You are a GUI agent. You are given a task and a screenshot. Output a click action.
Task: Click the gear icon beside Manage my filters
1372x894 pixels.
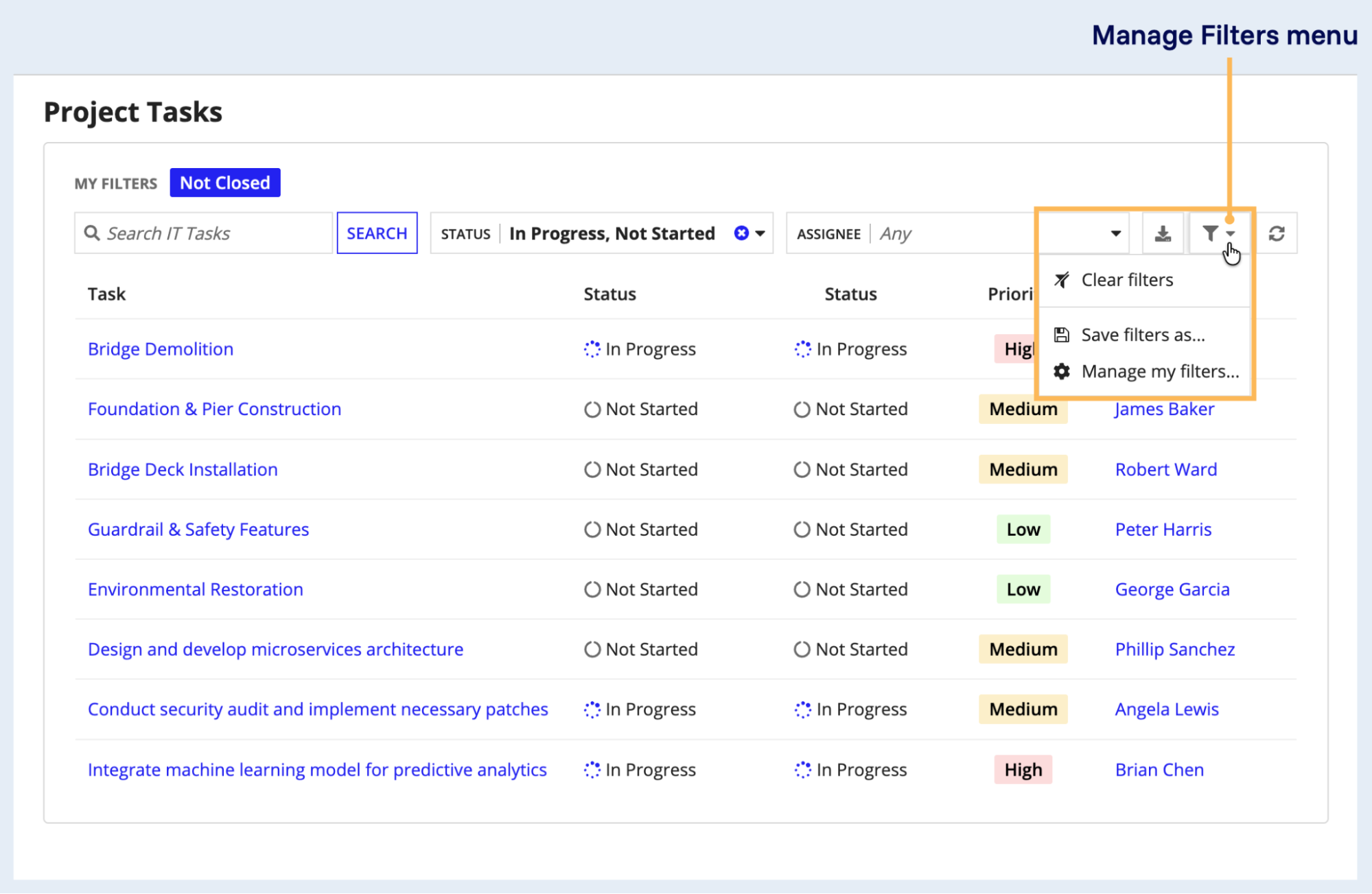coord(1062,371)
